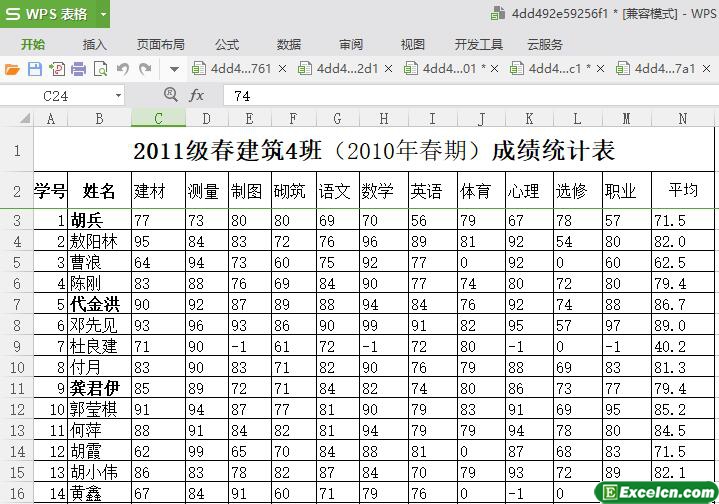Click the Select All corner triangle
The height and width of the screenshot is (504, 719).
pos(24,118)
